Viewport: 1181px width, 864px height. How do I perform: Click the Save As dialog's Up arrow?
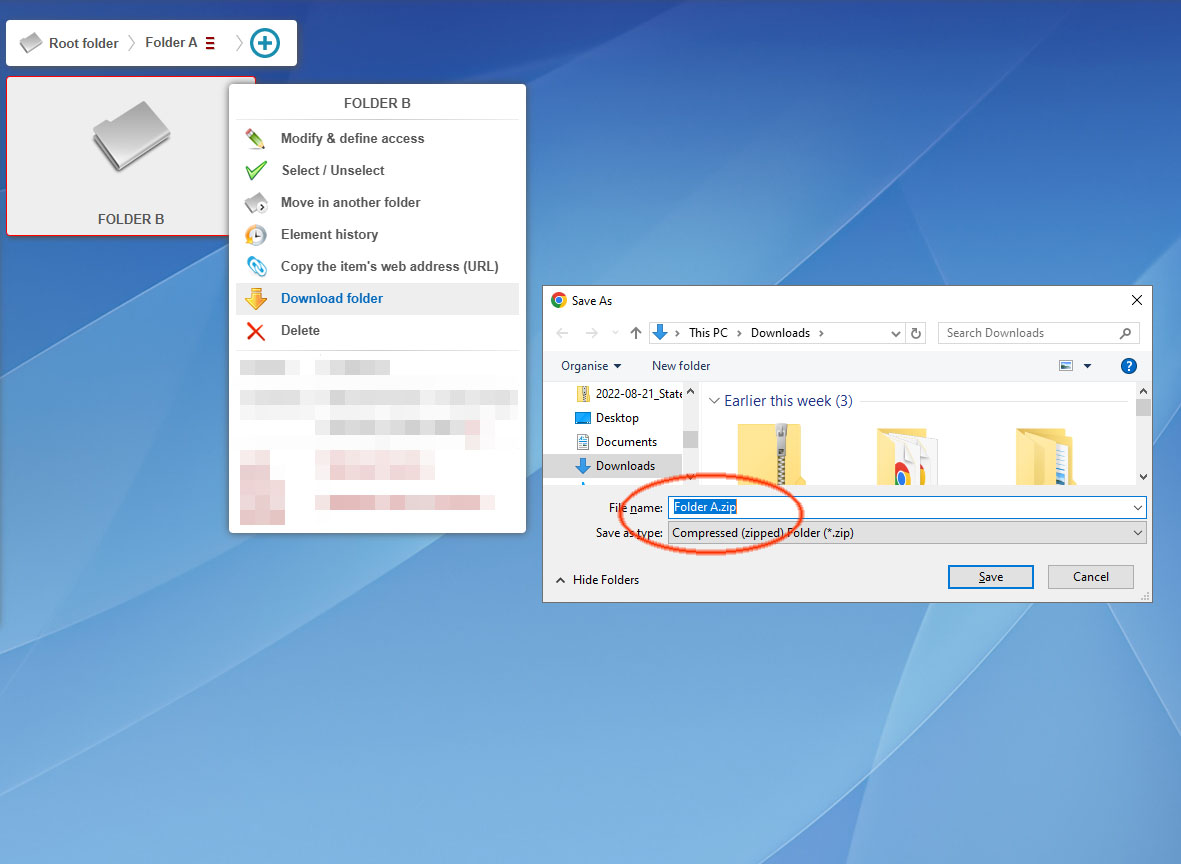coord(636,333)
